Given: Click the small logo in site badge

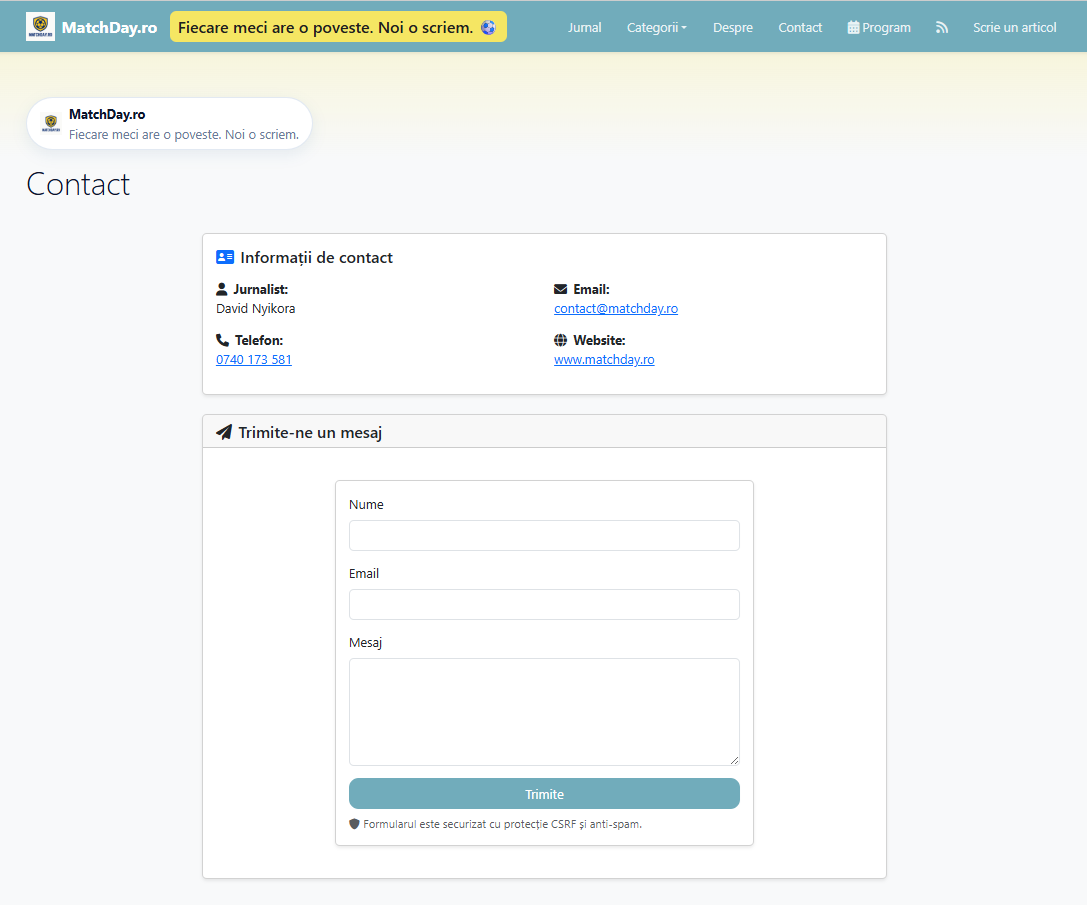Looking at the screenshot, I should click(x=50, y=123).
